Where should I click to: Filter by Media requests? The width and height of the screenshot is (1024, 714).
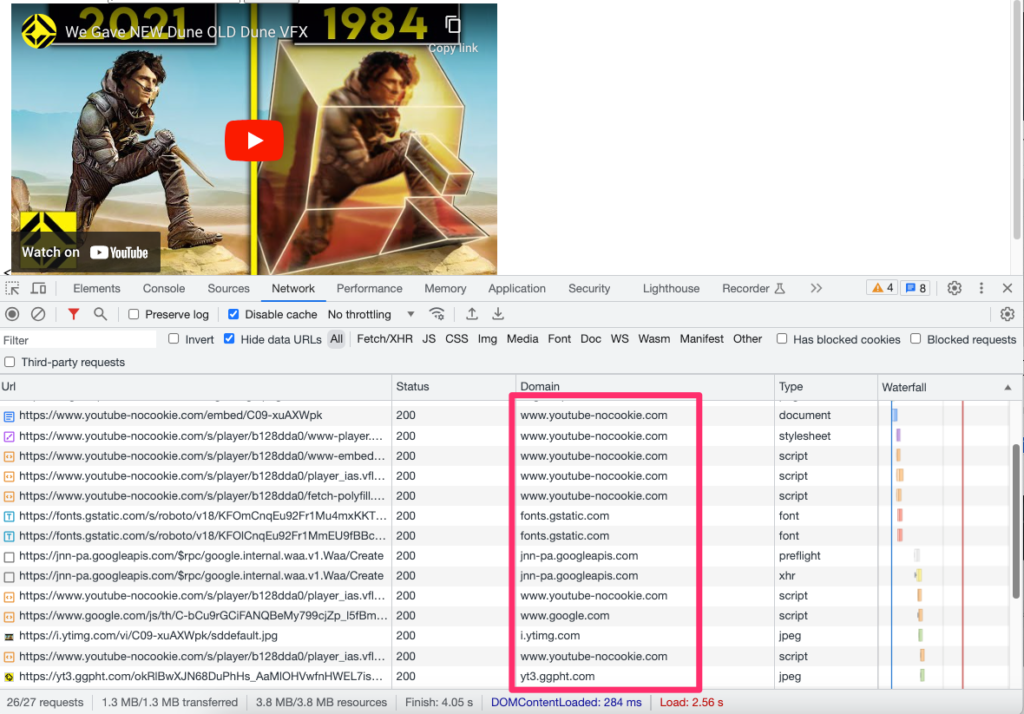pos(522,339)
